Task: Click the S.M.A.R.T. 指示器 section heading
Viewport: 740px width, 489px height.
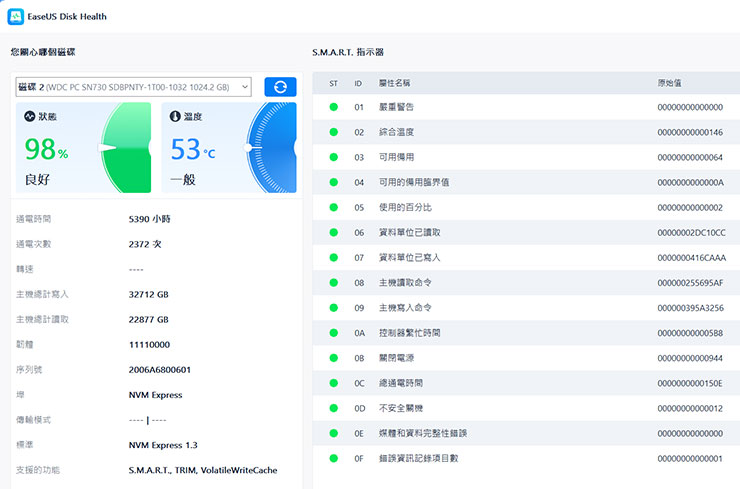Action: [x=348, y=52]
